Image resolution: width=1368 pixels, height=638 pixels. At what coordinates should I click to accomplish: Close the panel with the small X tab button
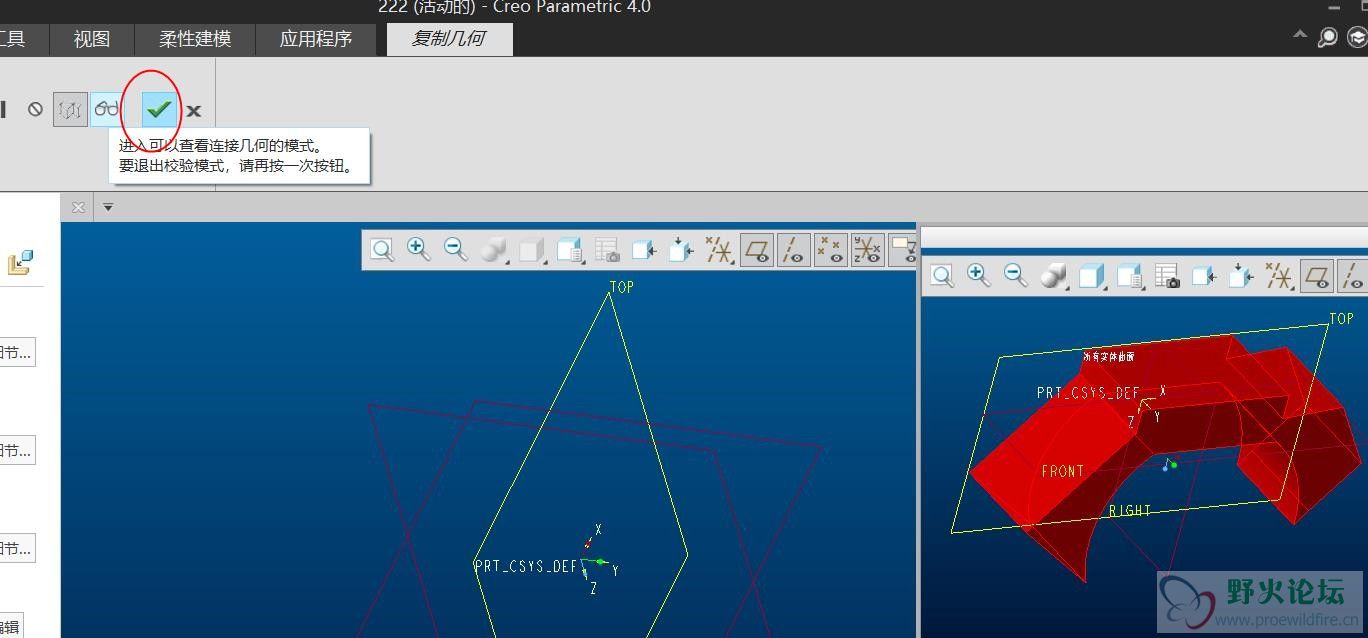click(78, 207)
